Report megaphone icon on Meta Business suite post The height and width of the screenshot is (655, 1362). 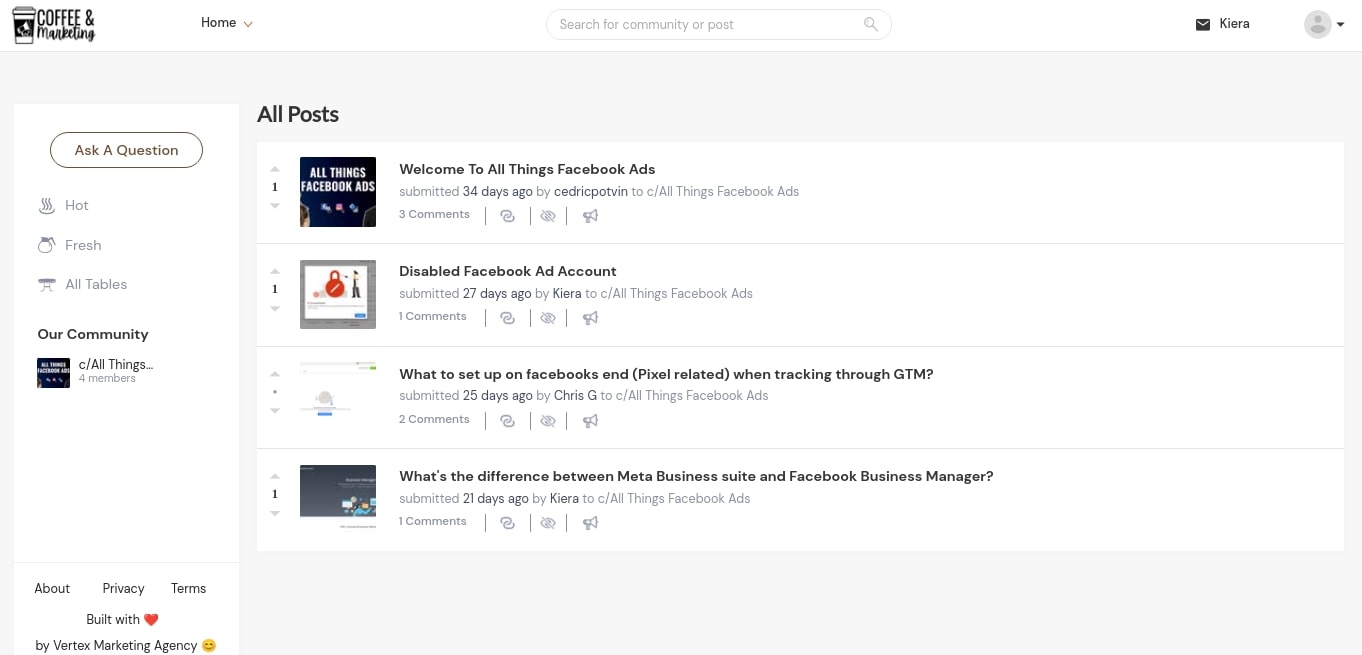click(591, 523)
